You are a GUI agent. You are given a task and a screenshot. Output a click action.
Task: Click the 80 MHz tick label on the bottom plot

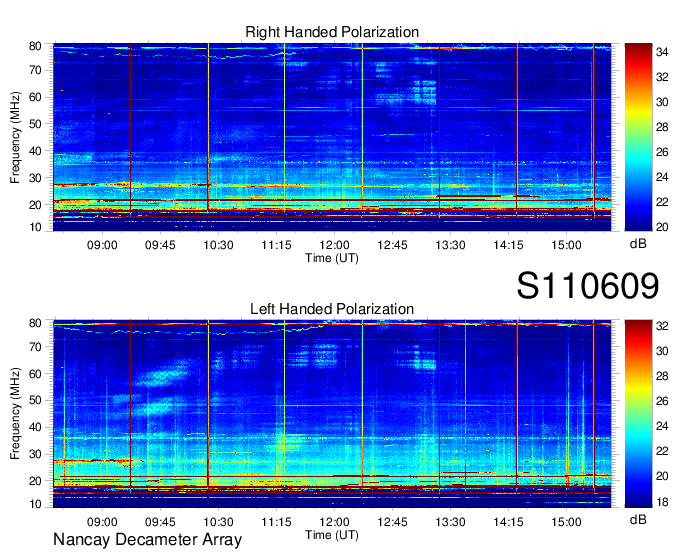pyautogui.click(x=35, y=323)
